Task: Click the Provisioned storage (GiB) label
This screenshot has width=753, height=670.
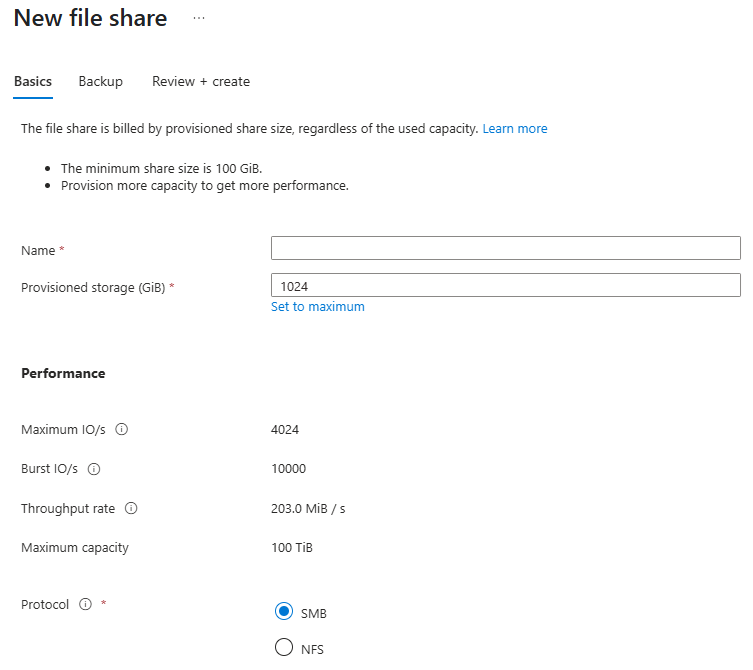Action: click(x=93, y=288)
